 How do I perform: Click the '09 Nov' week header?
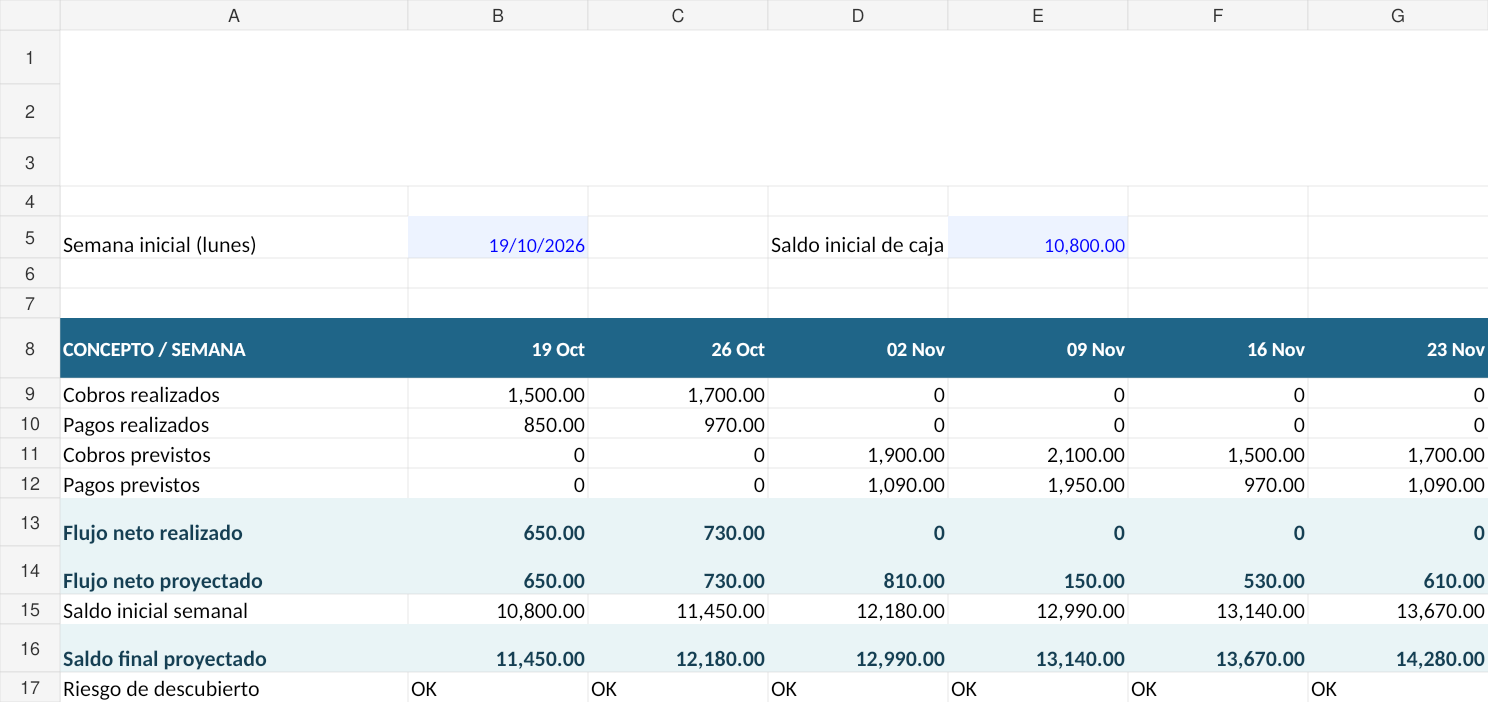[1038, 348]
